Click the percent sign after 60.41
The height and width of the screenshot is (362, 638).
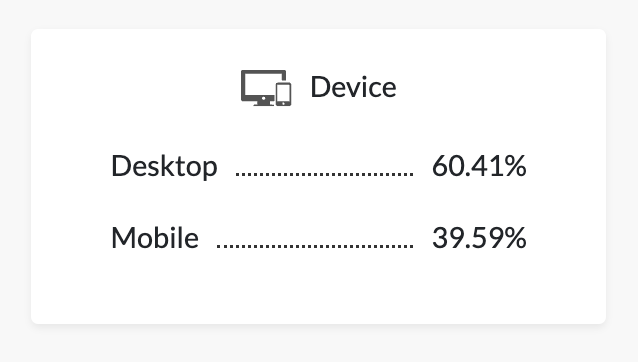(x=515, y=166)
